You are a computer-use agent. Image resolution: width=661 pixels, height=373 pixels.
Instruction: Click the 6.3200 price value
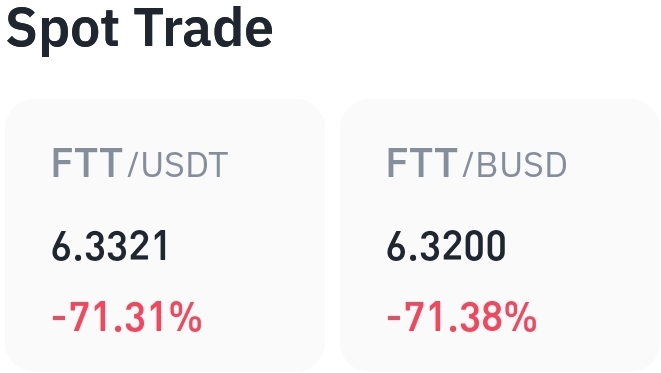pyautogui.click(x=446, y=246)
